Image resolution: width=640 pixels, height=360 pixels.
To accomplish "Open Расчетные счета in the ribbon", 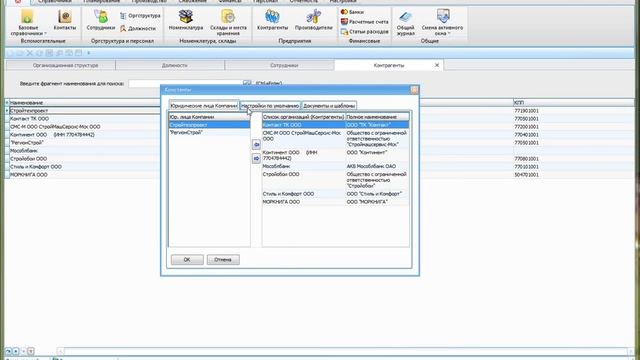I will tap(364, 22).
